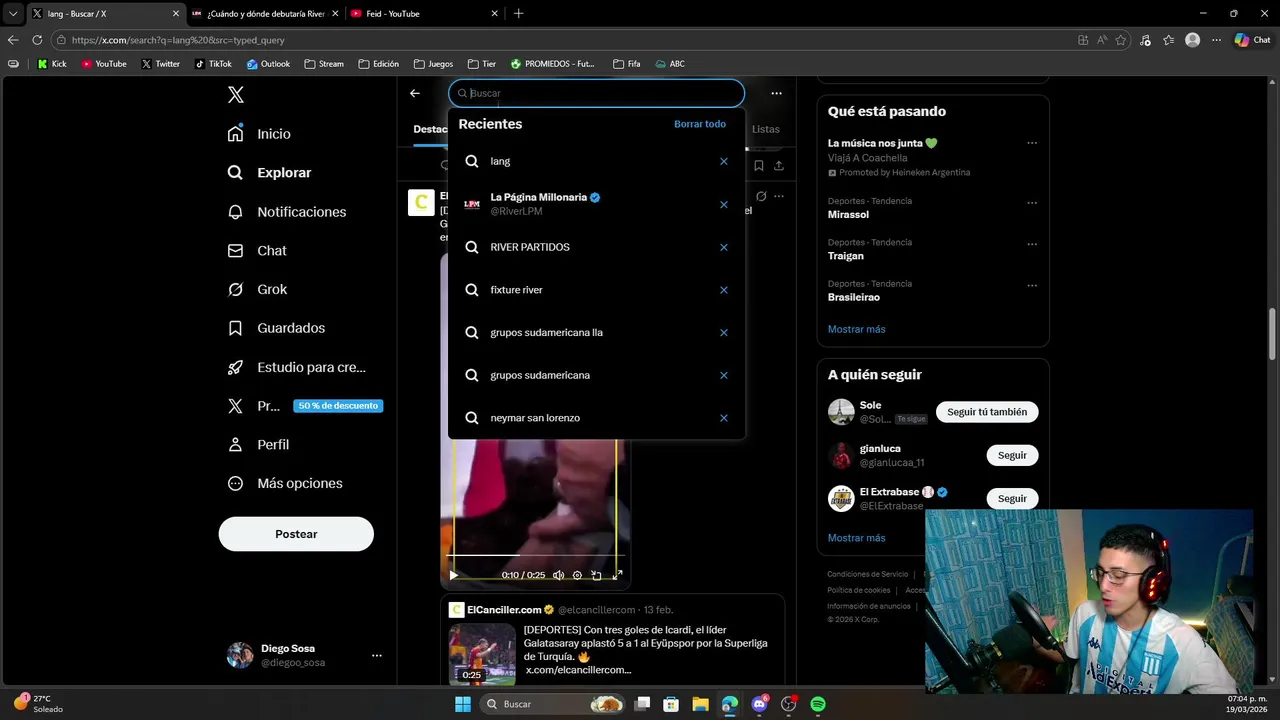The height and width of the screenshot is (720, 1280).
Task: Open Discord from the taskbar
Action: point(760,704)
